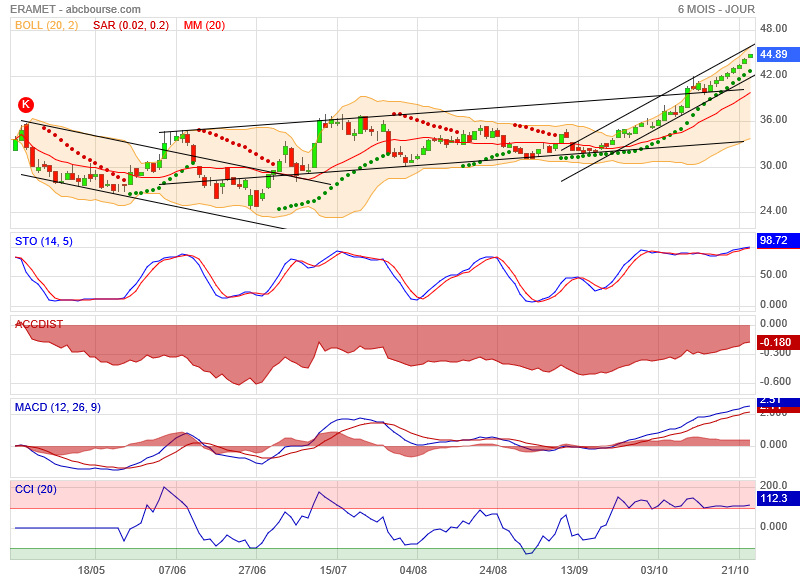The width and height of the screenshot is (800, 580).
Task: Click the 27/06 date on the axis
Action: pyautogui.click(x=252, y=570)
